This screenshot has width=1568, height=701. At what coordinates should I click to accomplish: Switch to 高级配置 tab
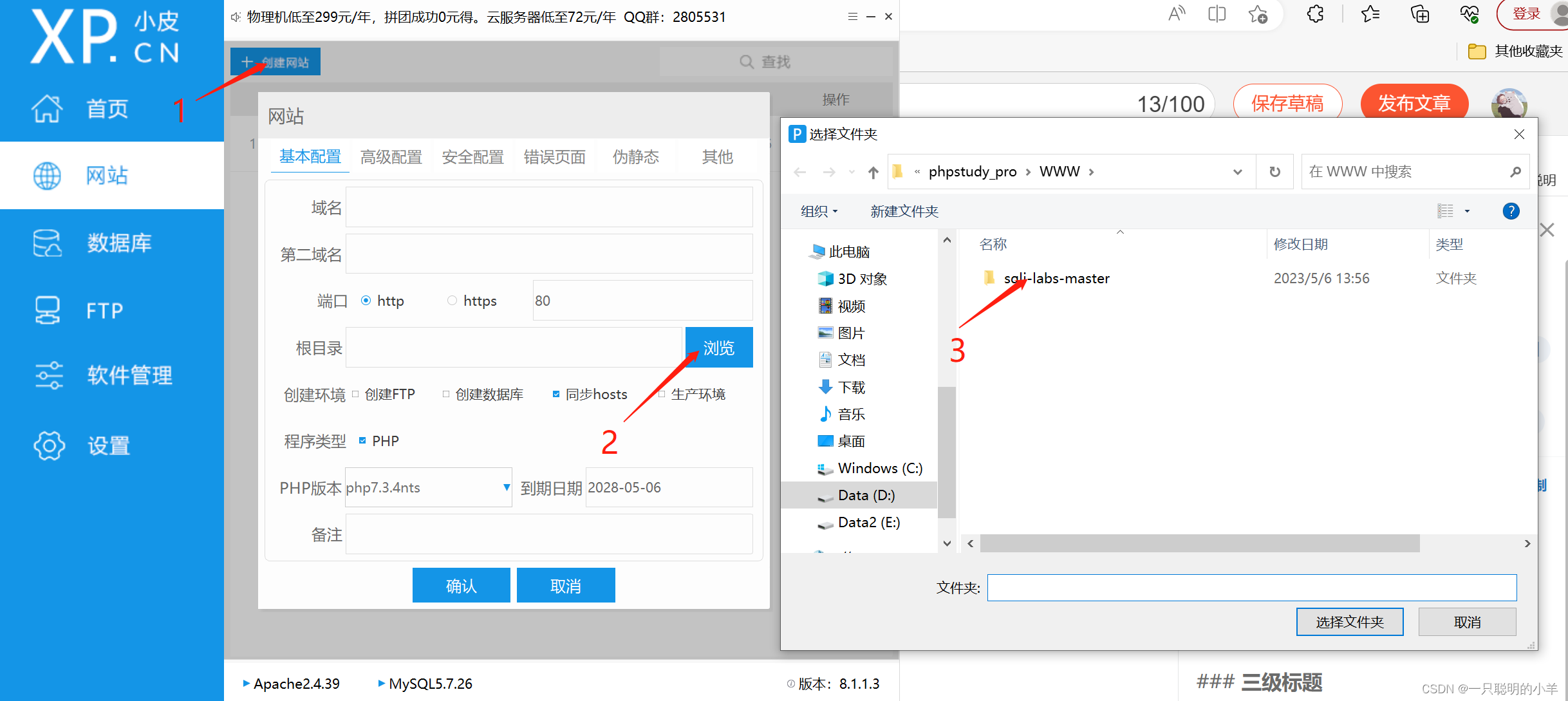(391, 156)
